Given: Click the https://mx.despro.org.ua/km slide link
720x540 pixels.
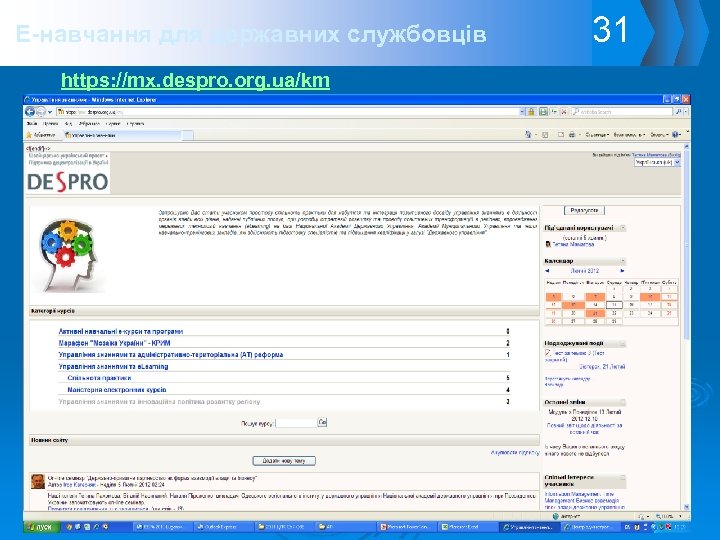Looking at the screenshot, I should tap(195, 80).
